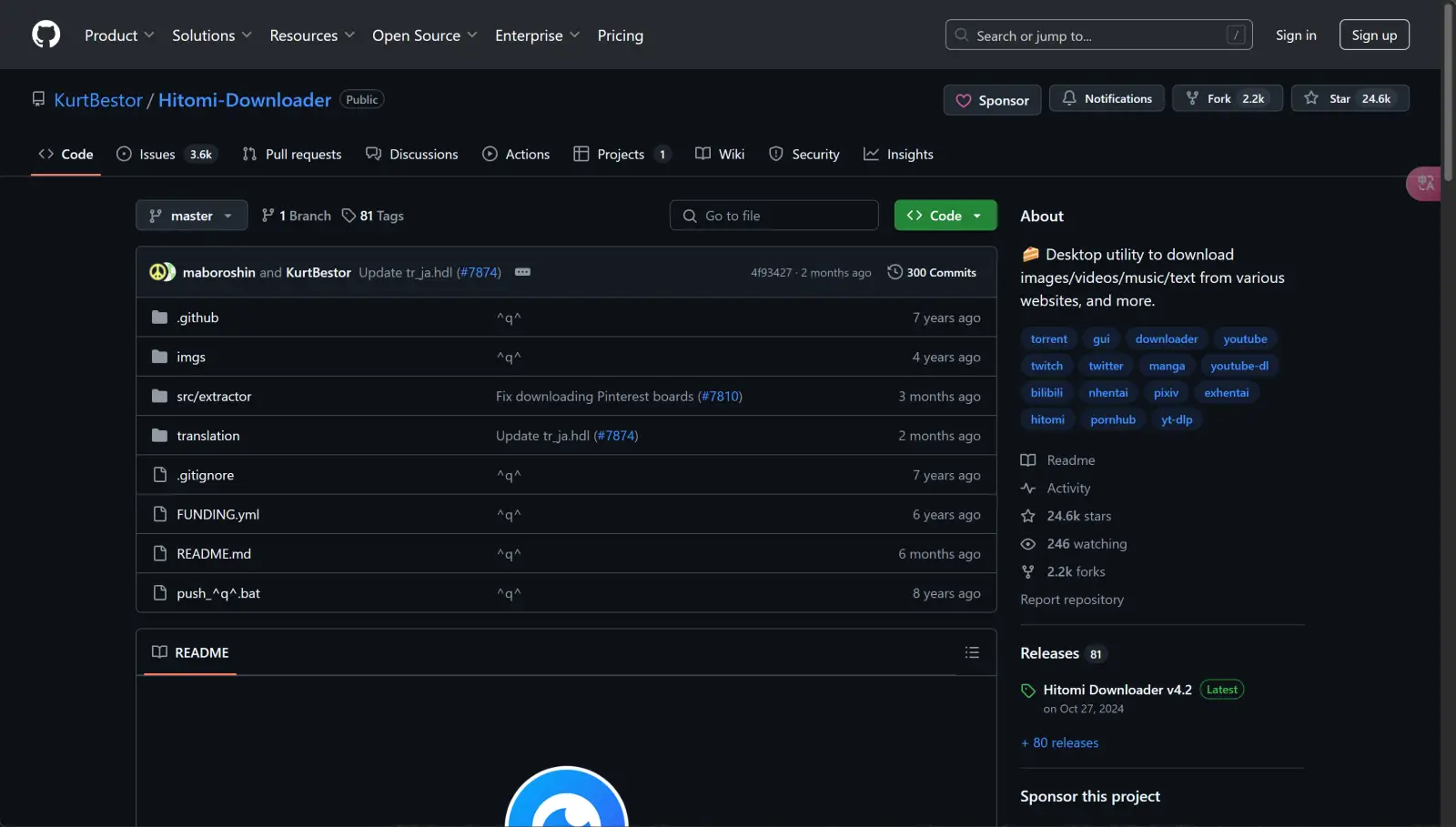Open the Actions tab
Image resolution: width=1456 pixels, height=827 pixels.
tap(516, 155)
